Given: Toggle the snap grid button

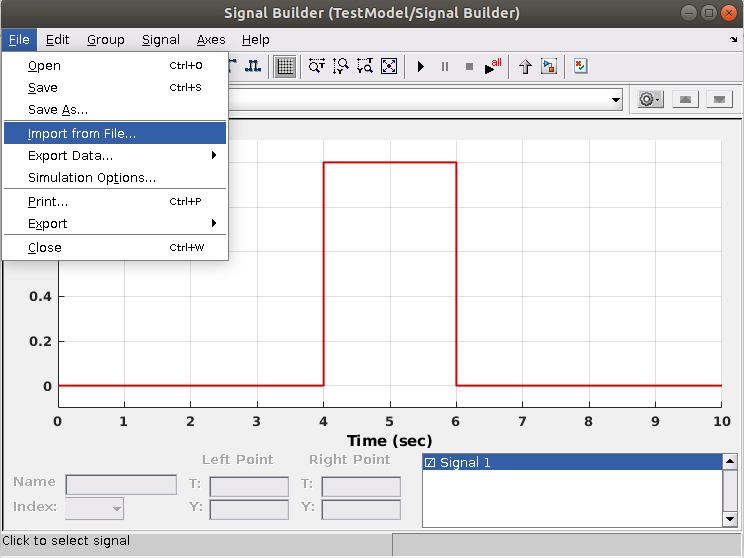Looking at the screenshot, I should pos(285,66).
